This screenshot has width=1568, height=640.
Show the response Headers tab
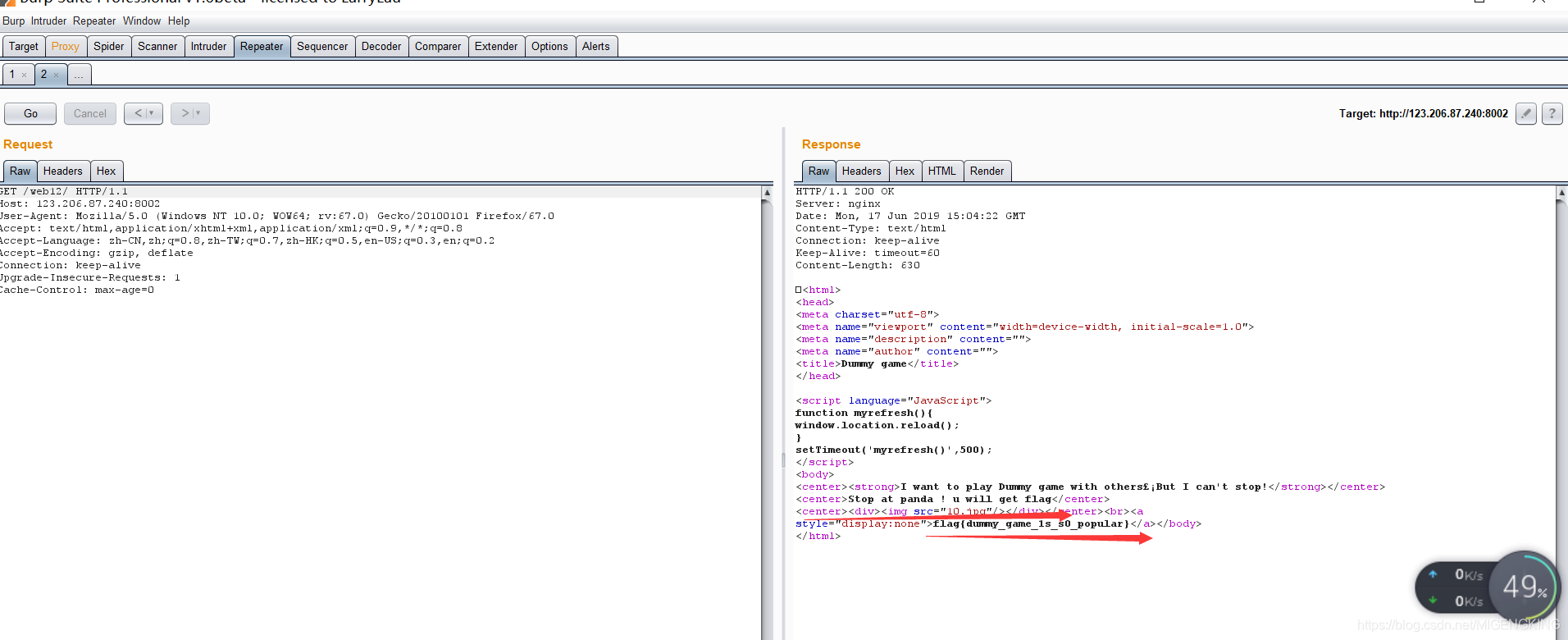[x=862, y=171]
